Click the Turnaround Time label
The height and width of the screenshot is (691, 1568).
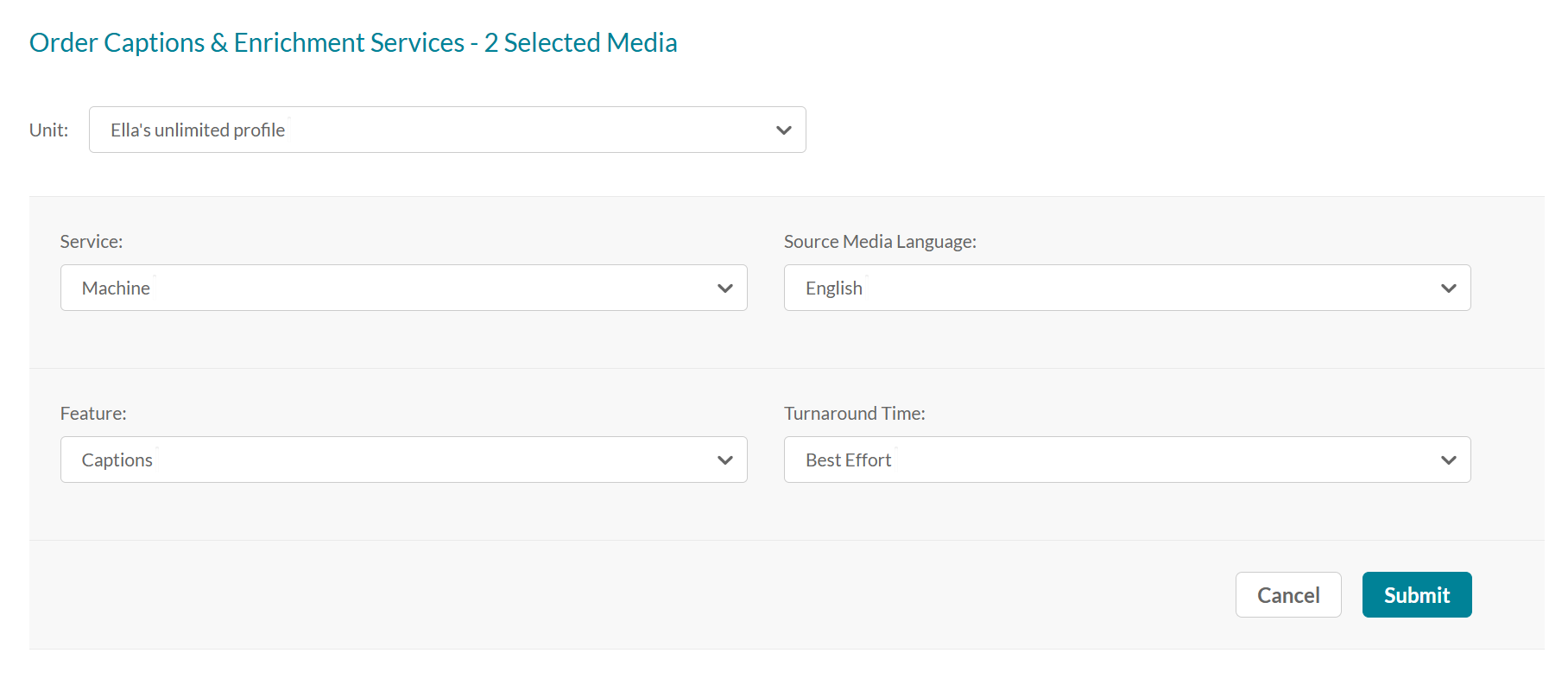[854, 414]
